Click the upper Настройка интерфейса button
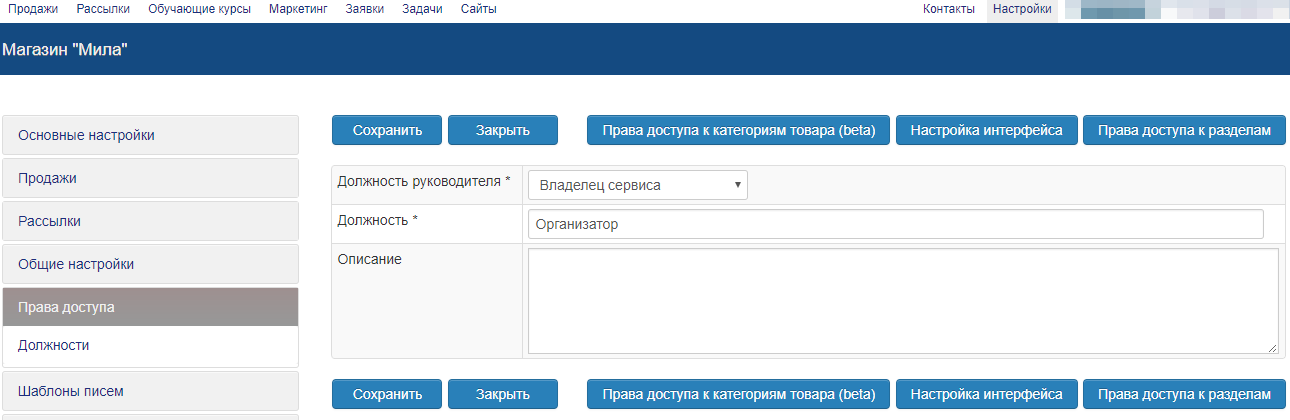The height and width of the screenshot is (420, 1290). pos(986,130)
